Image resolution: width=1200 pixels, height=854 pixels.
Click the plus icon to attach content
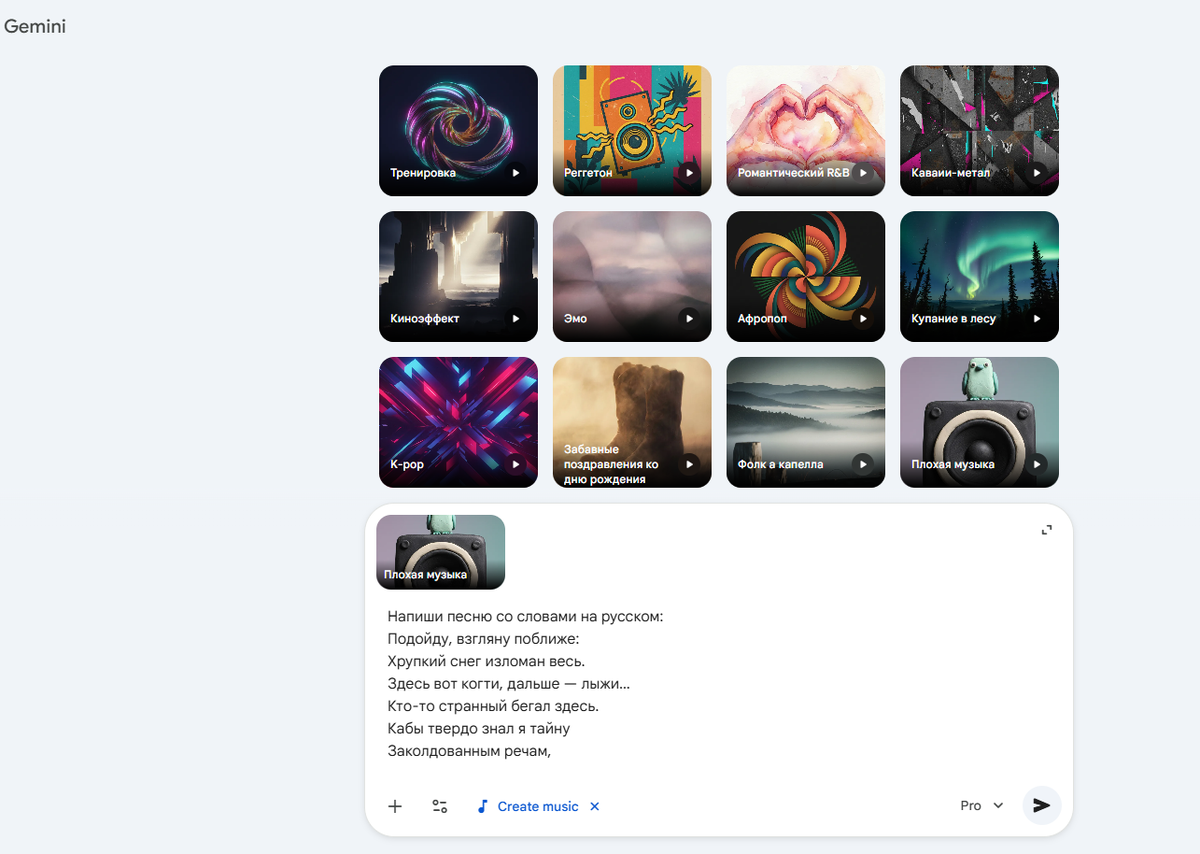394,806
